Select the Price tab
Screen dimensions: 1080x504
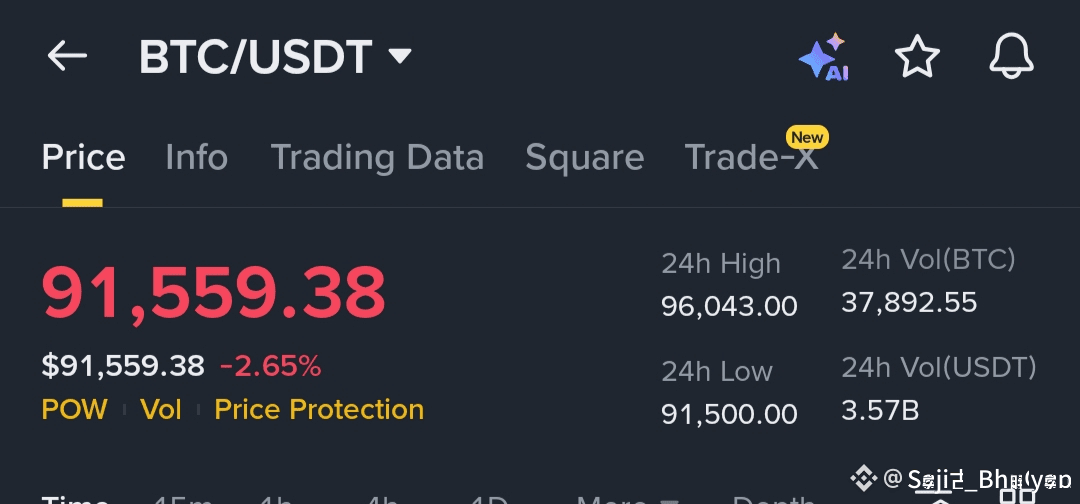tap(83, 158)
